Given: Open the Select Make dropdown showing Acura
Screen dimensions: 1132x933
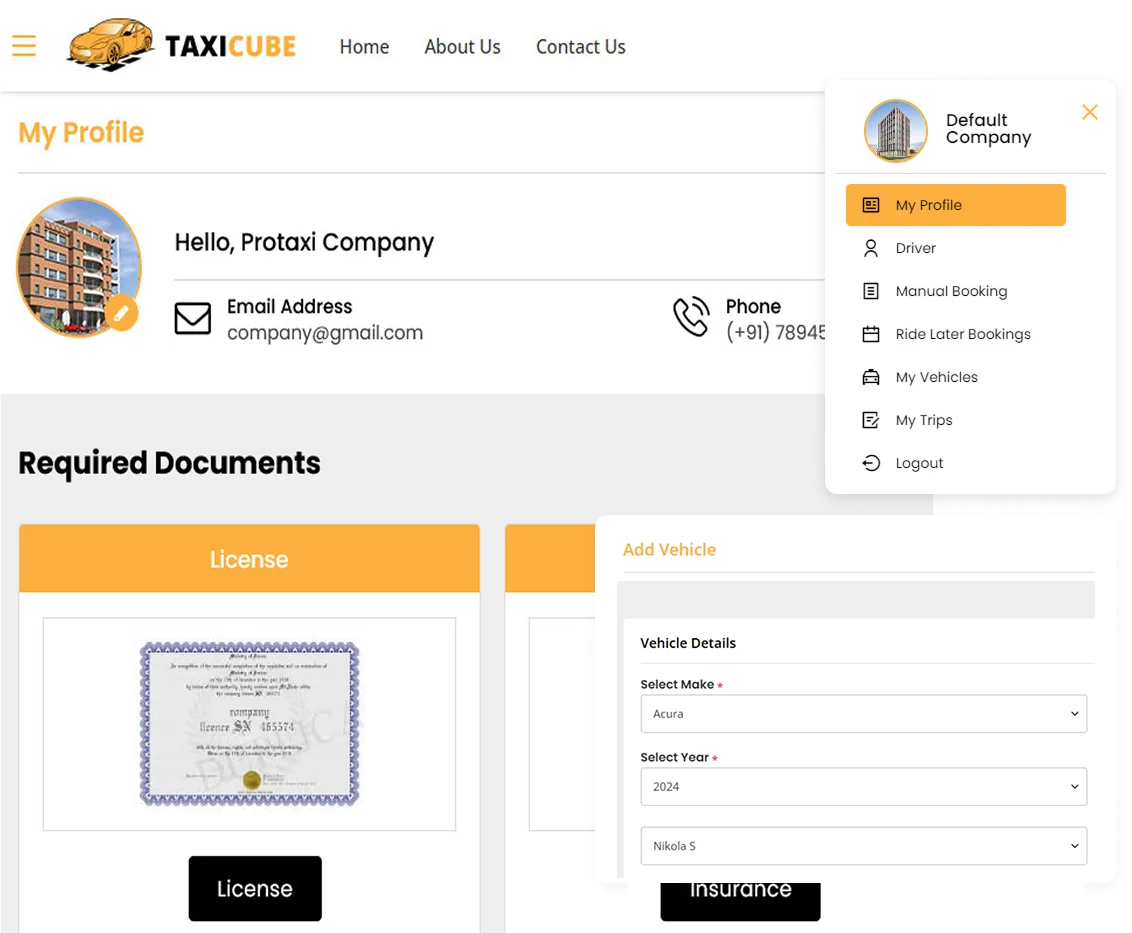Looking at the screenshot, I should coord(863,713).
